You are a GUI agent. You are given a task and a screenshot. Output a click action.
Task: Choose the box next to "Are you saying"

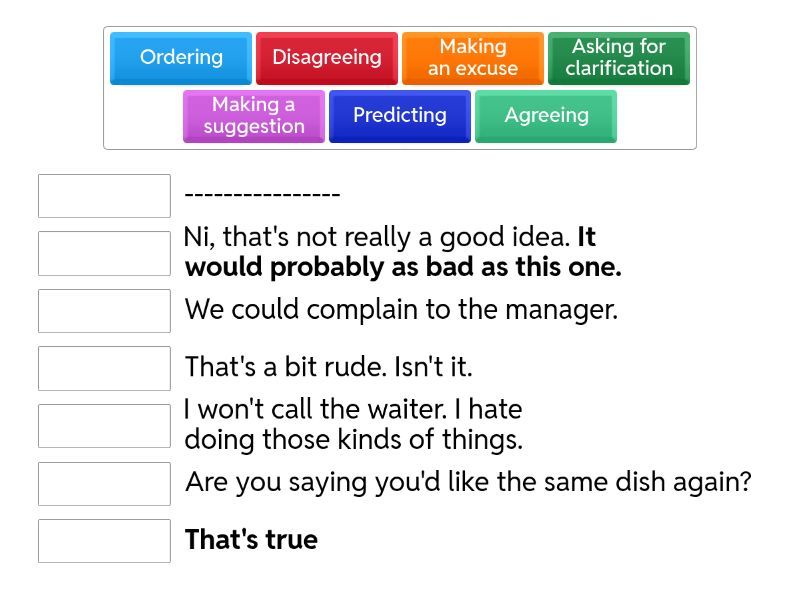coord(105,484)
